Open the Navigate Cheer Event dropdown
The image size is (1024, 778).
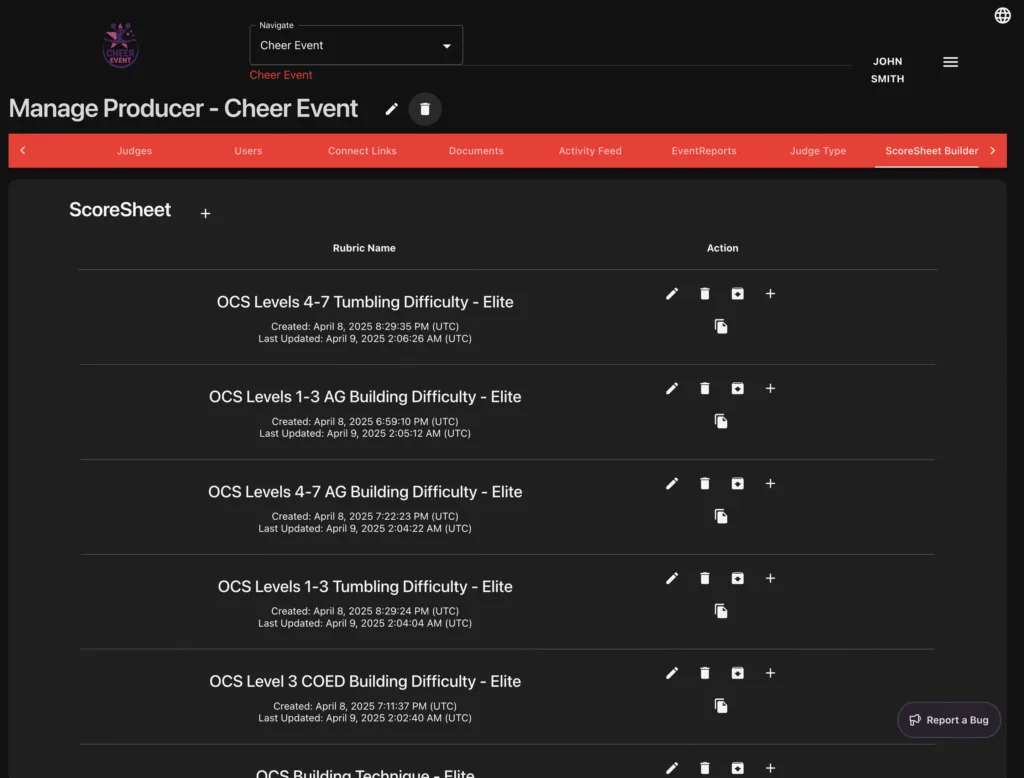[356, 45]
